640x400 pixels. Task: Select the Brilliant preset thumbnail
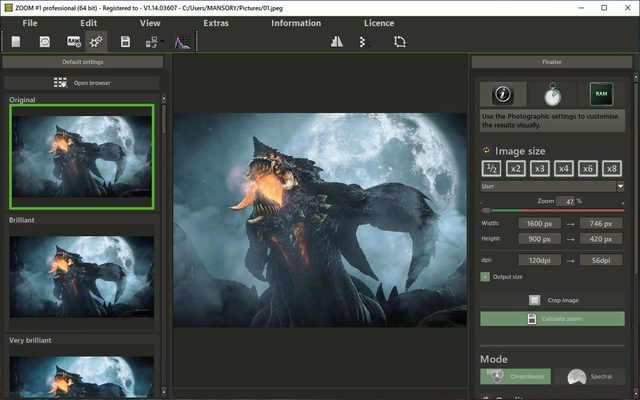click(x=82, y=276)
